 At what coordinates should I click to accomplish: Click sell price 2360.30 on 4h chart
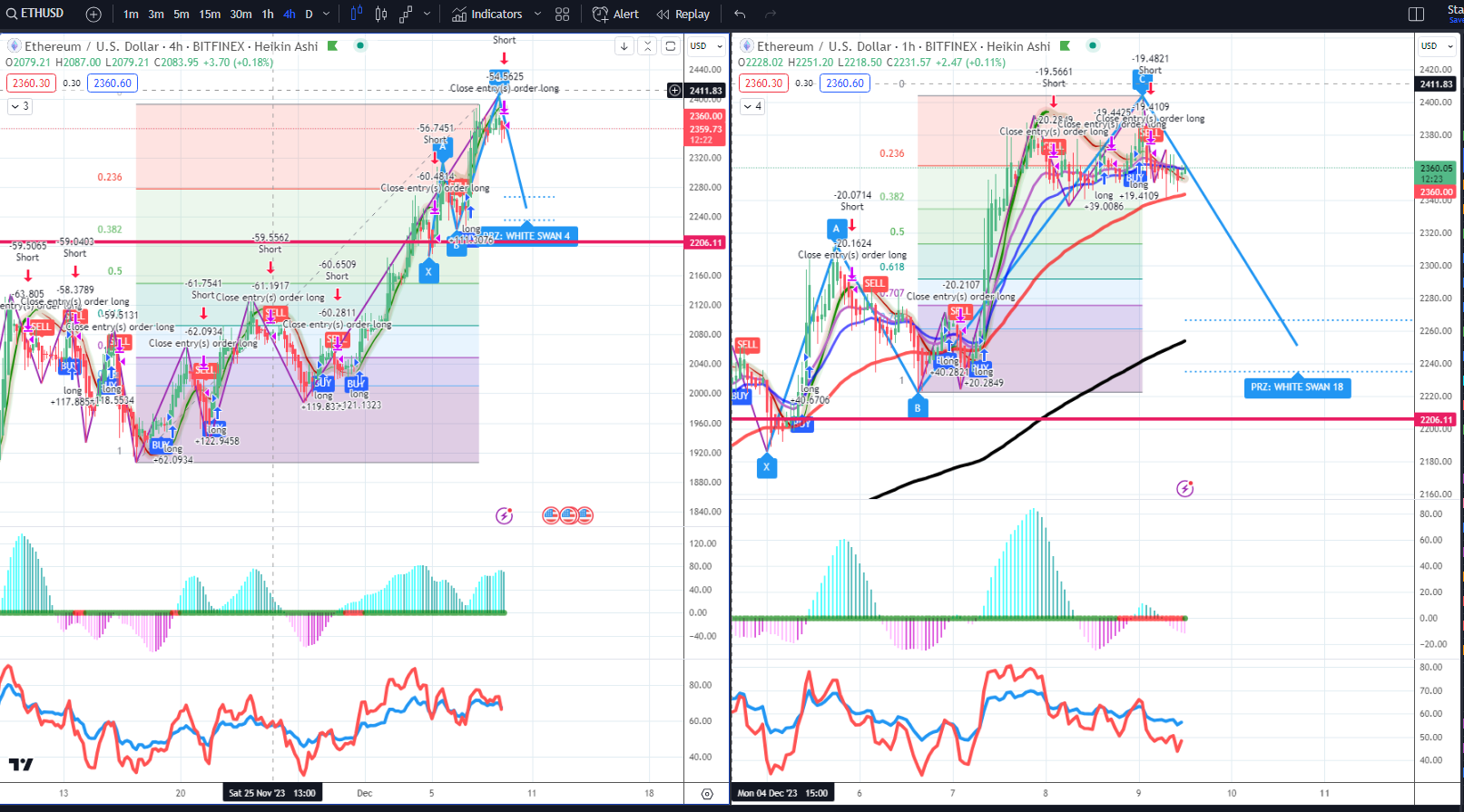click(32, 83)
